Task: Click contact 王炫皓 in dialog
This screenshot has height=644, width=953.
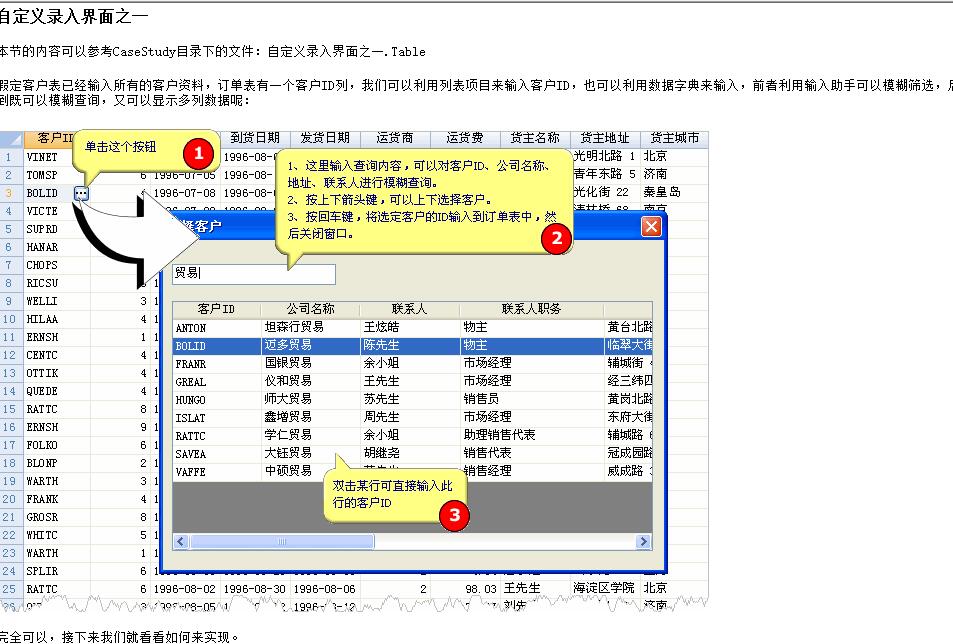Action: coord(382,327)
